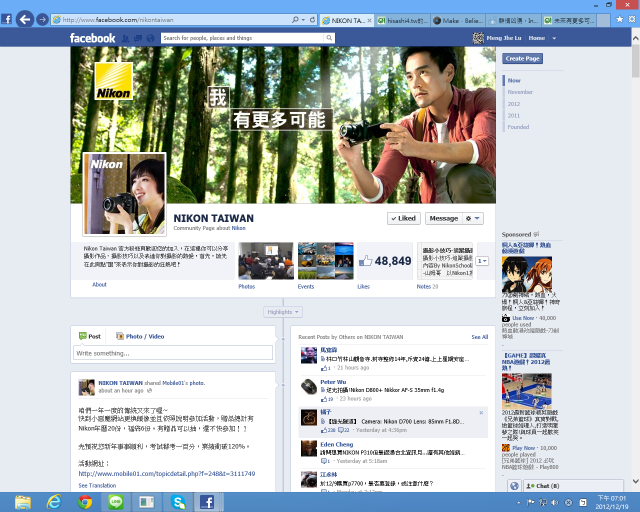640x512 pixels.
Task: Jump to November on timeline
Action: (x=520, y=92)
